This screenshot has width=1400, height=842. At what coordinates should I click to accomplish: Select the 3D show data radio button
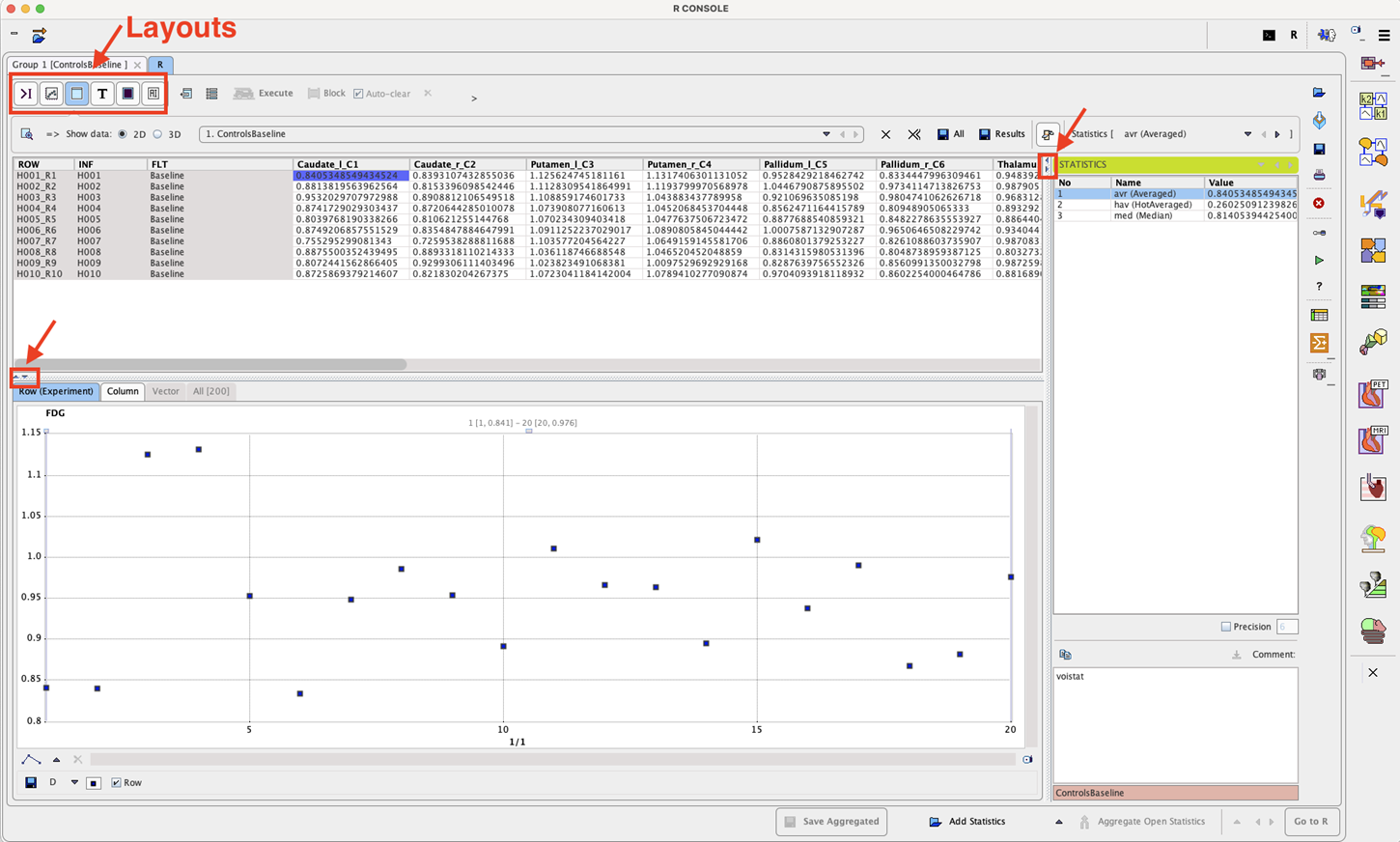coord(158,134)
